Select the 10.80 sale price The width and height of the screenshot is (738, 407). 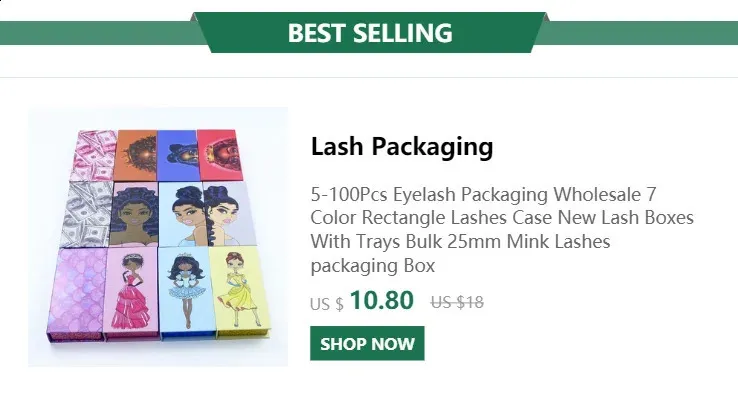pyautogui.click(x=382, y=300)
